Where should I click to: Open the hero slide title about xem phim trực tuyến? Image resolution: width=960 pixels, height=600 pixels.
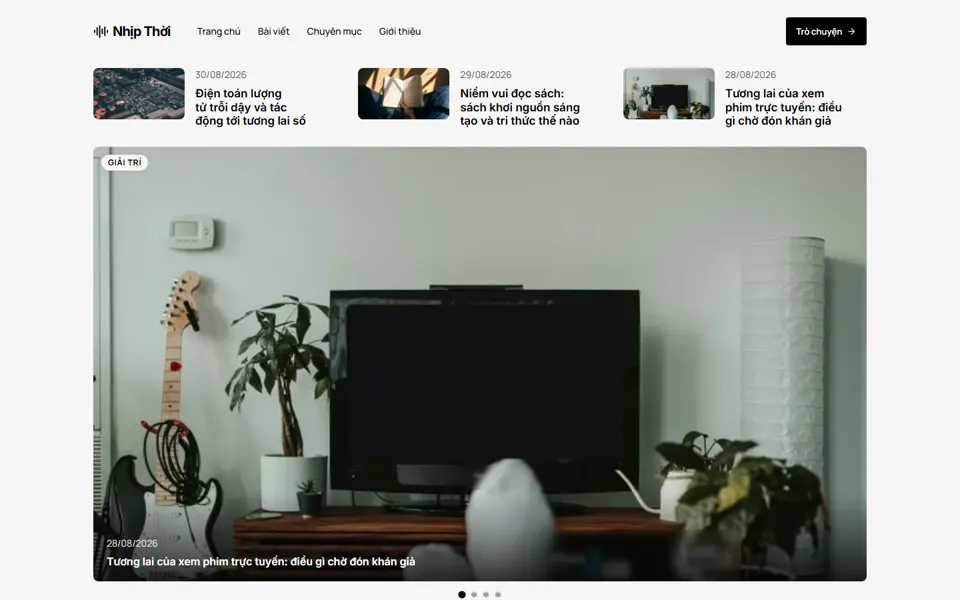click(x=261, y=561)
